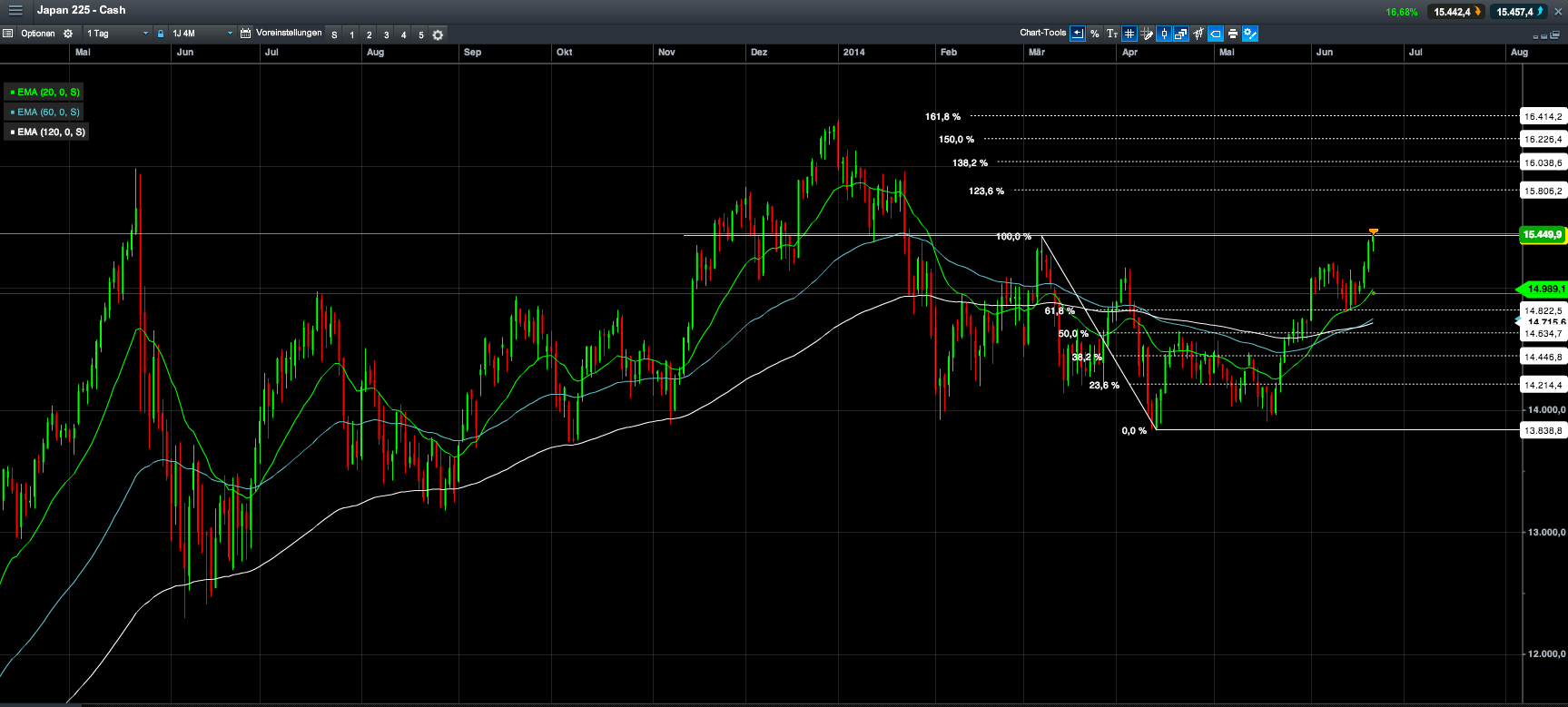
Task: Select the EMA (20, 0, S) indicator label
Action: [44, 92]
